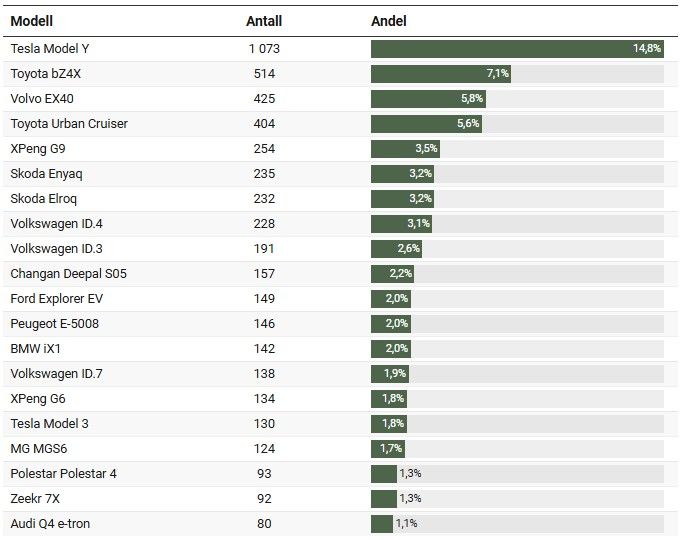This screenshot has height=540, width=681.
Task: Select the Toyota Urban Cruiser row
Action: click(69, 124)
